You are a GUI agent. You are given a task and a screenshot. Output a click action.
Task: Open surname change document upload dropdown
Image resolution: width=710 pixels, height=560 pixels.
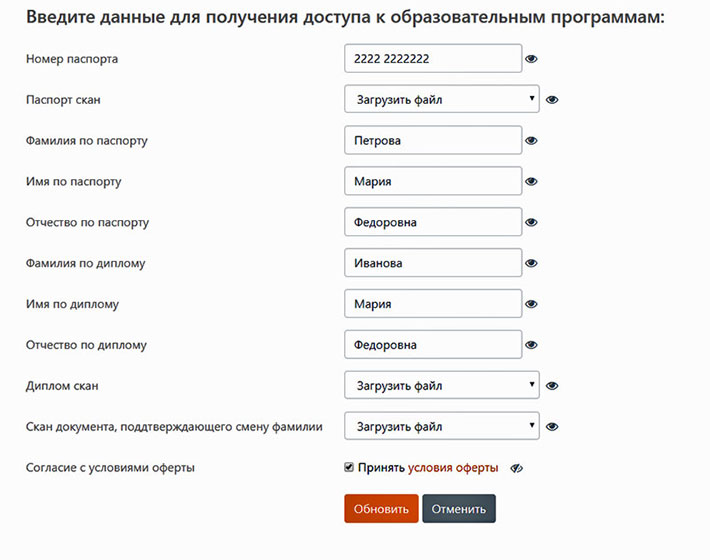click(x=441, y=426)
